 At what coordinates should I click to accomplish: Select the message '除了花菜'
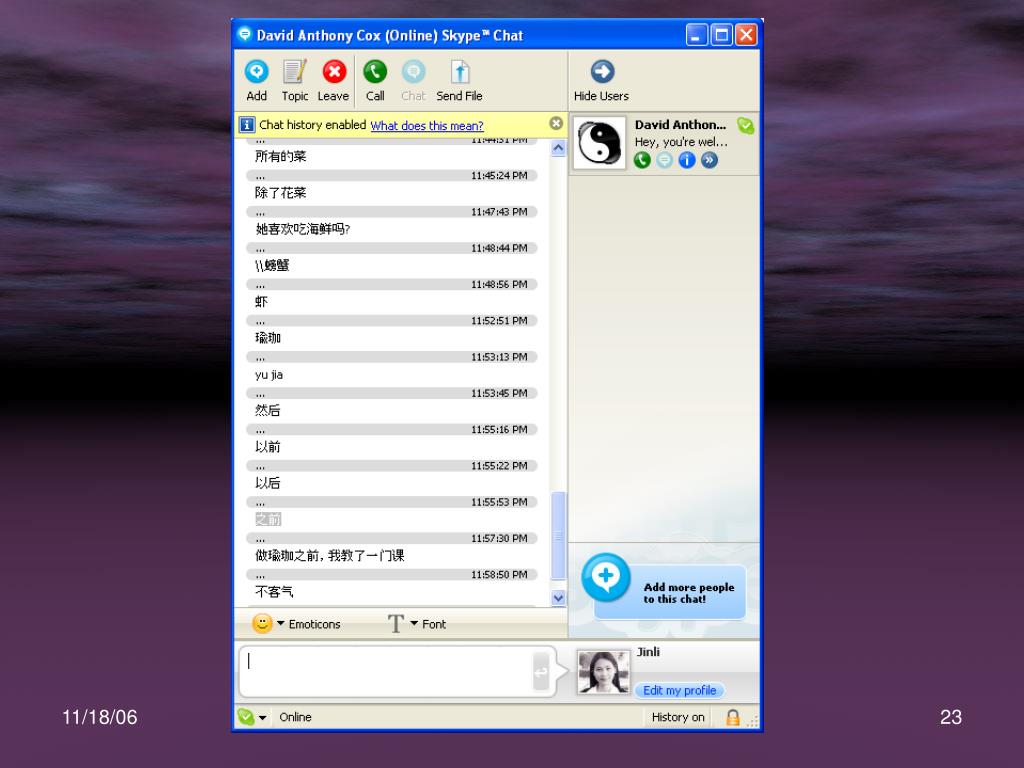280,193
